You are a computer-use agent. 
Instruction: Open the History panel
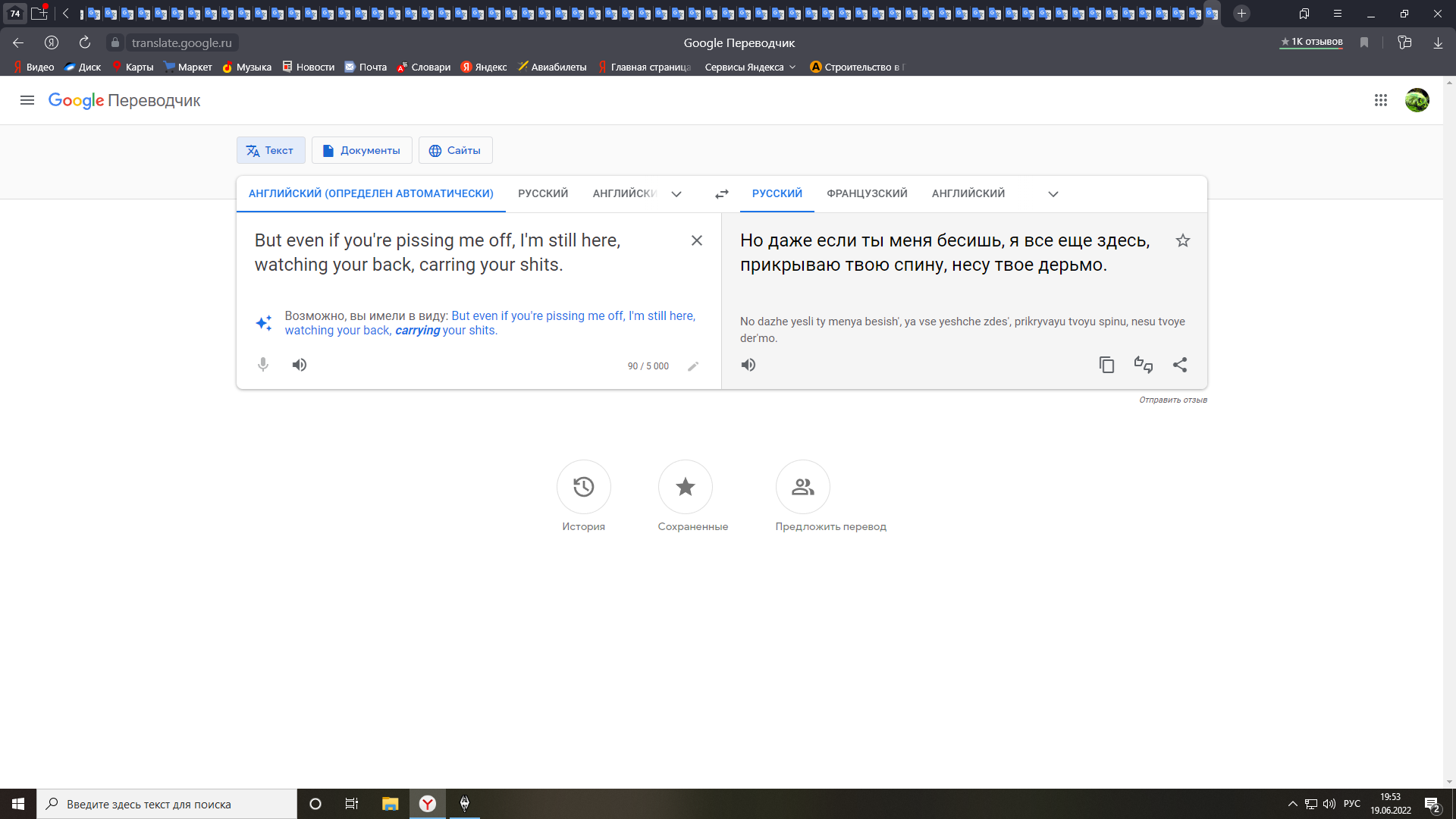click(583, 487)
